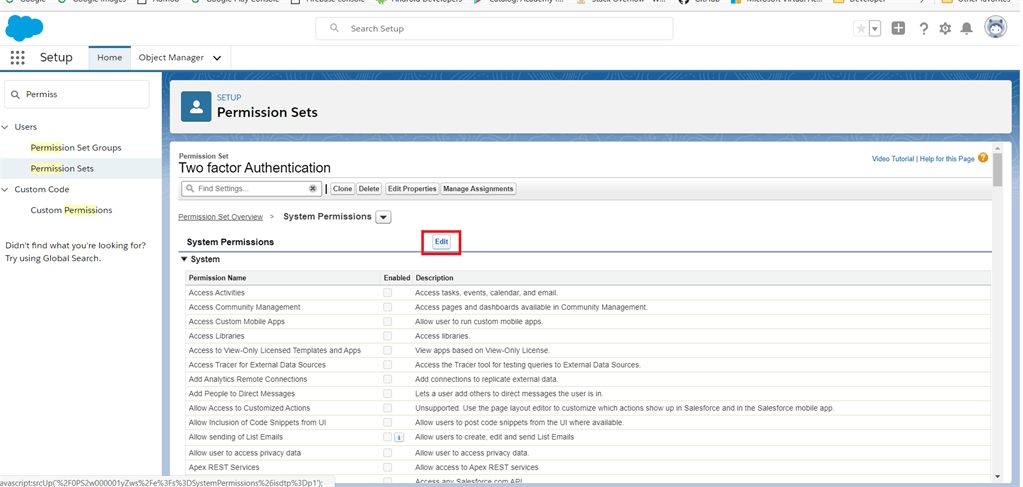Image resolution: width=1023 pixels, height=487 pixels.
Task: Click Allow Inclusion of Code Snippets from UI
Action: [258, 422]
